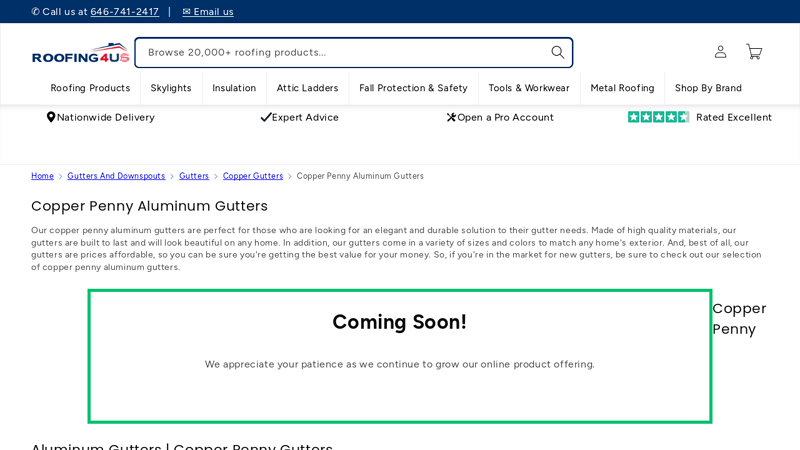Open the Roofing Products menu
This screenshot has width=800, height=450.
[x=90, y=88]
